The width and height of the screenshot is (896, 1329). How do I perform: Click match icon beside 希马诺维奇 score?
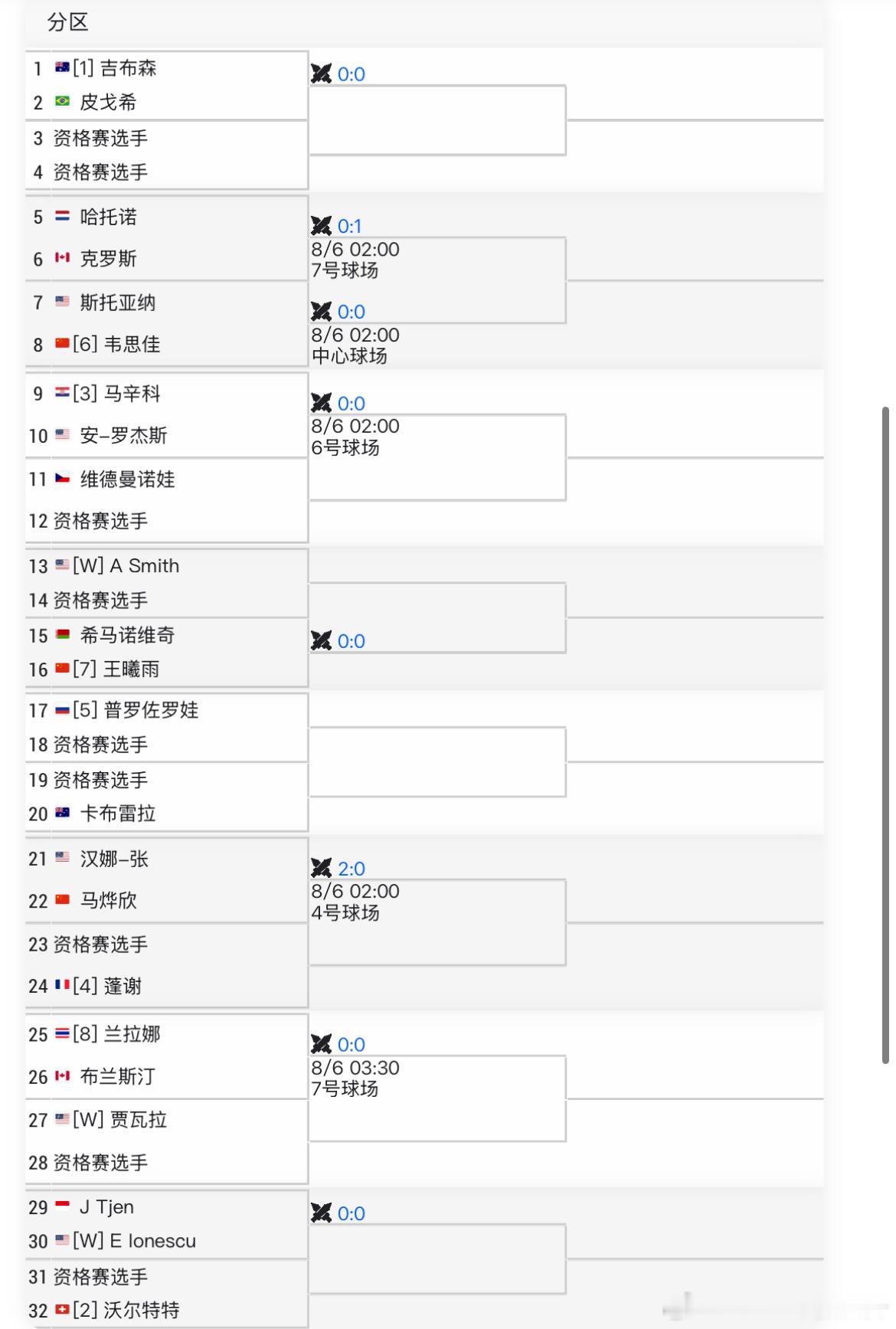tap(322, 640)
